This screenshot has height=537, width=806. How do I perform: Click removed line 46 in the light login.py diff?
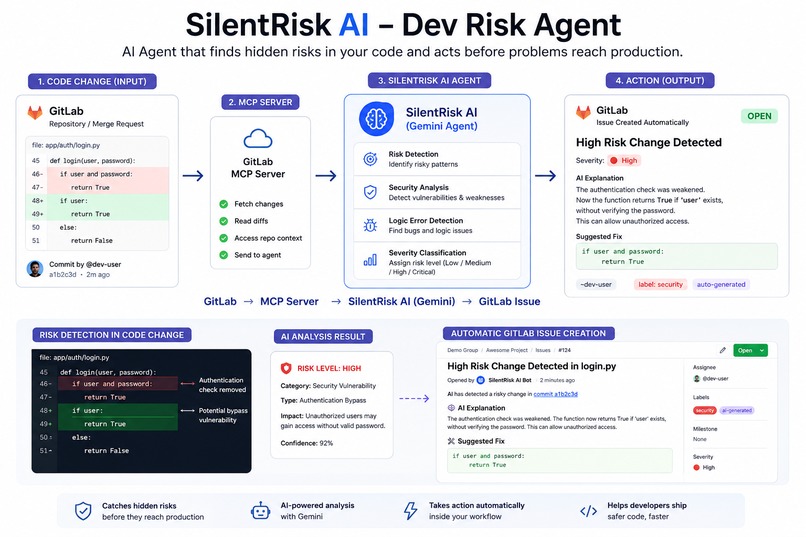pyautogui.click(x=98, y=174)
